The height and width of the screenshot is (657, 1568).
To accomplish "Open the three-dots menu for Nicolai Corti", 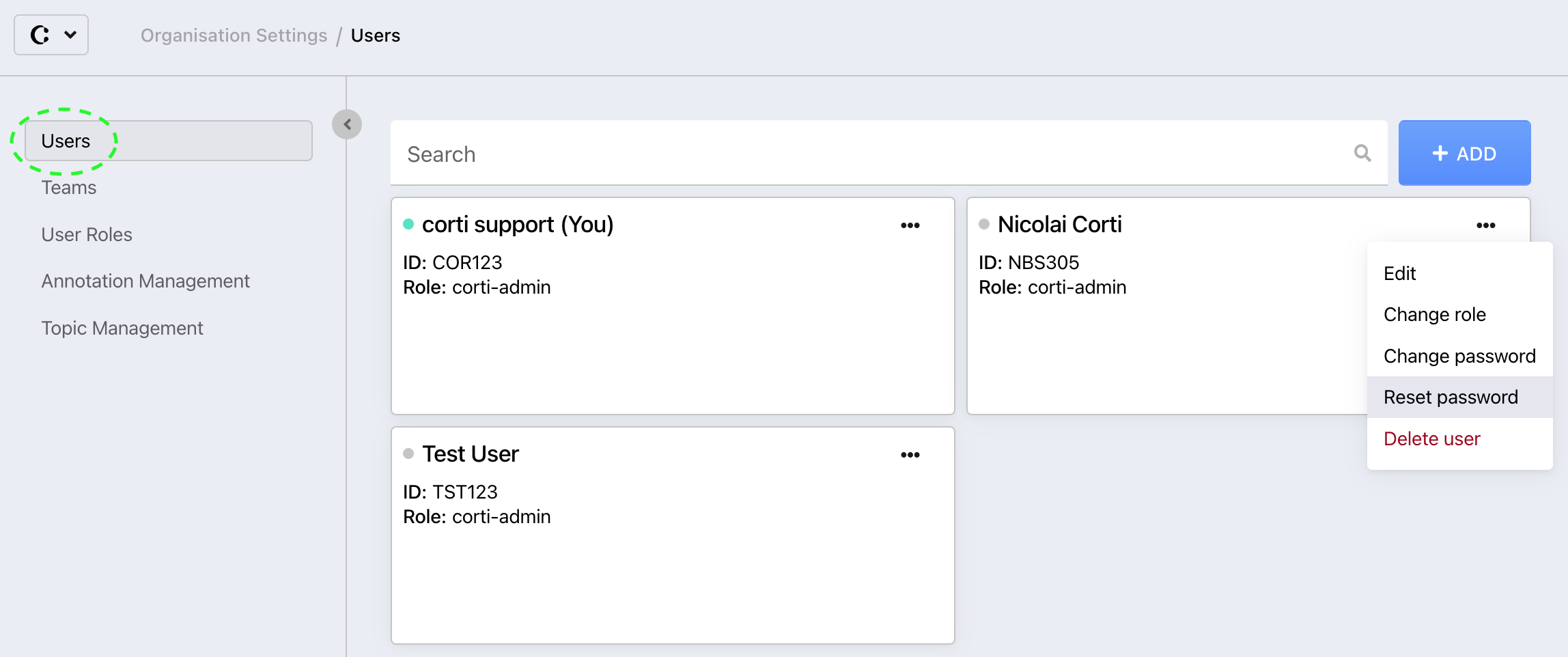I will pos(1485,225).
